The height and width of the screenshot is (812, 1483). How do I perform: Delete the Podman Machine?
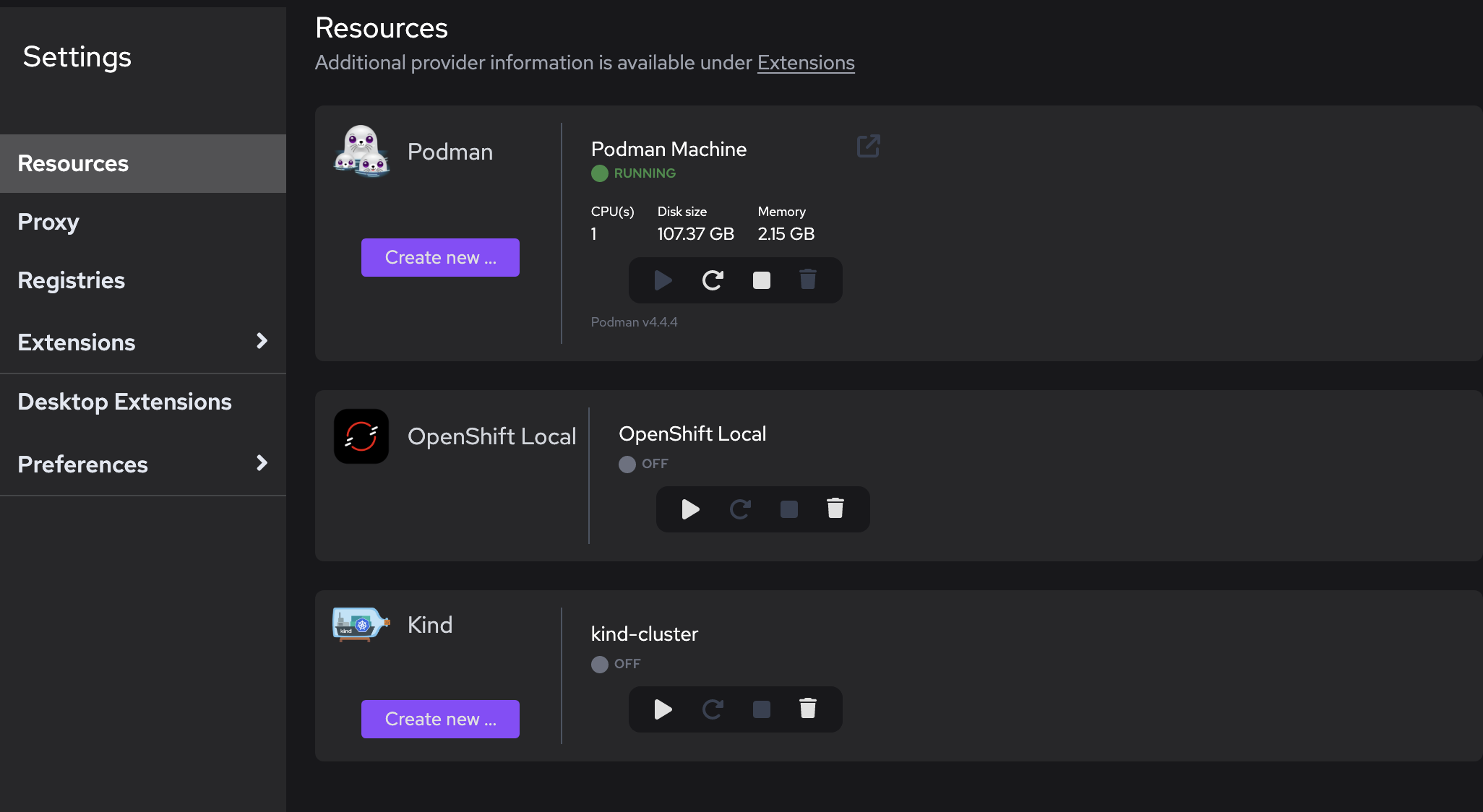[x=808, y=280]
